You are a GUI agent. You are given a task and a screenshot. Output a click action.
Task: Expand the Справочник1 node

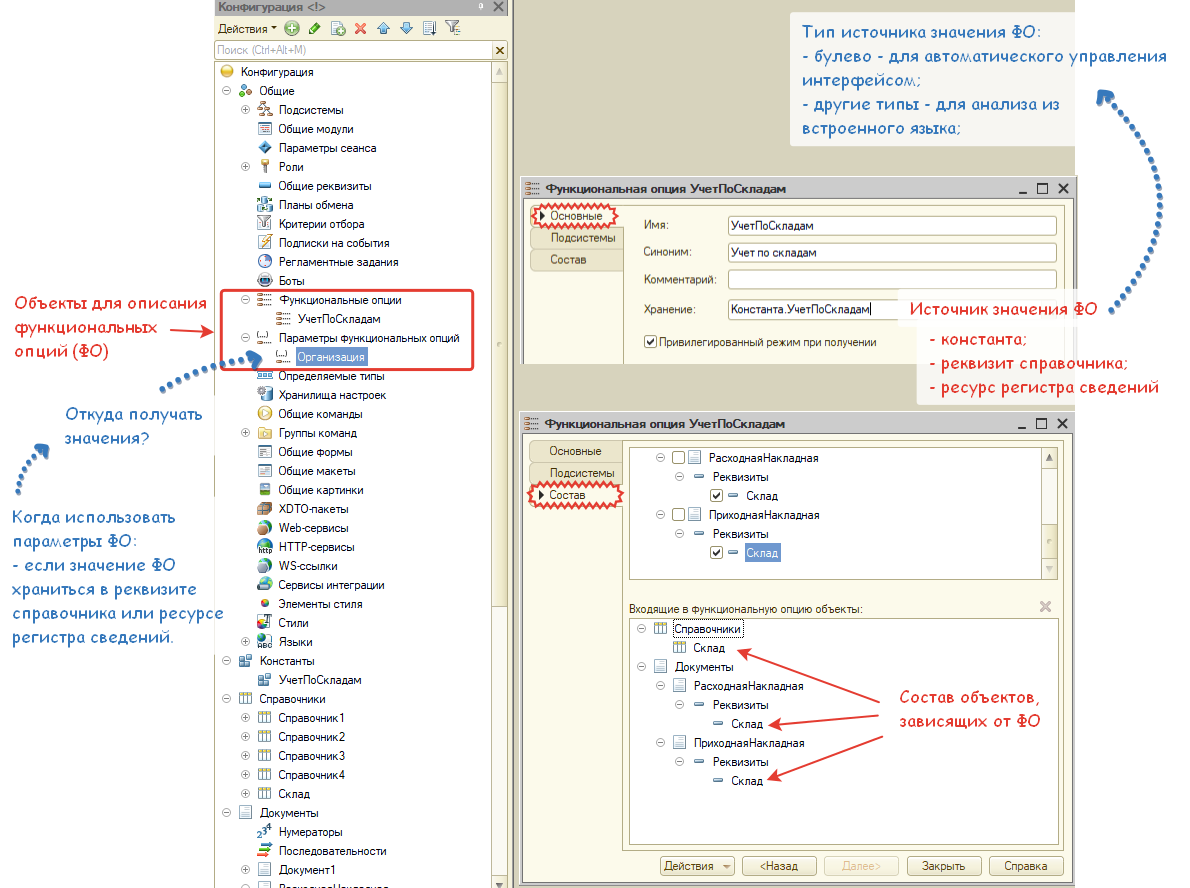tap(245, 717)
